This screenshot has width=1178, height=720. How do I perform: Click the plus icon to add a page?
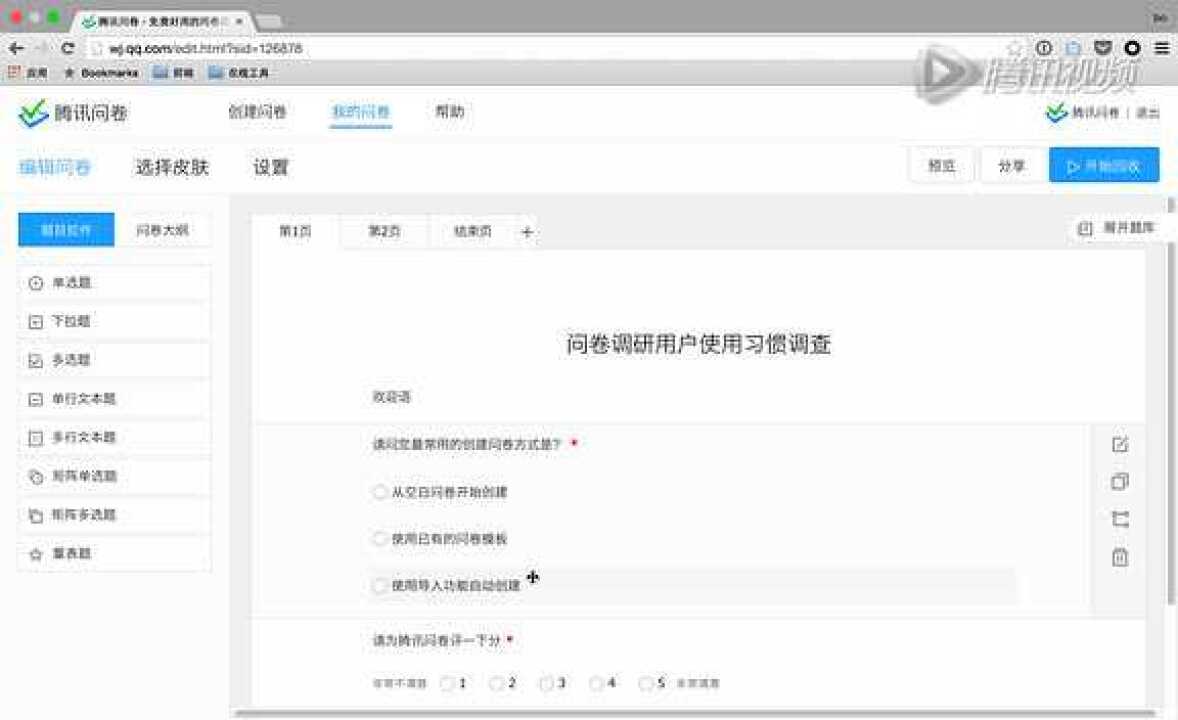527,232
